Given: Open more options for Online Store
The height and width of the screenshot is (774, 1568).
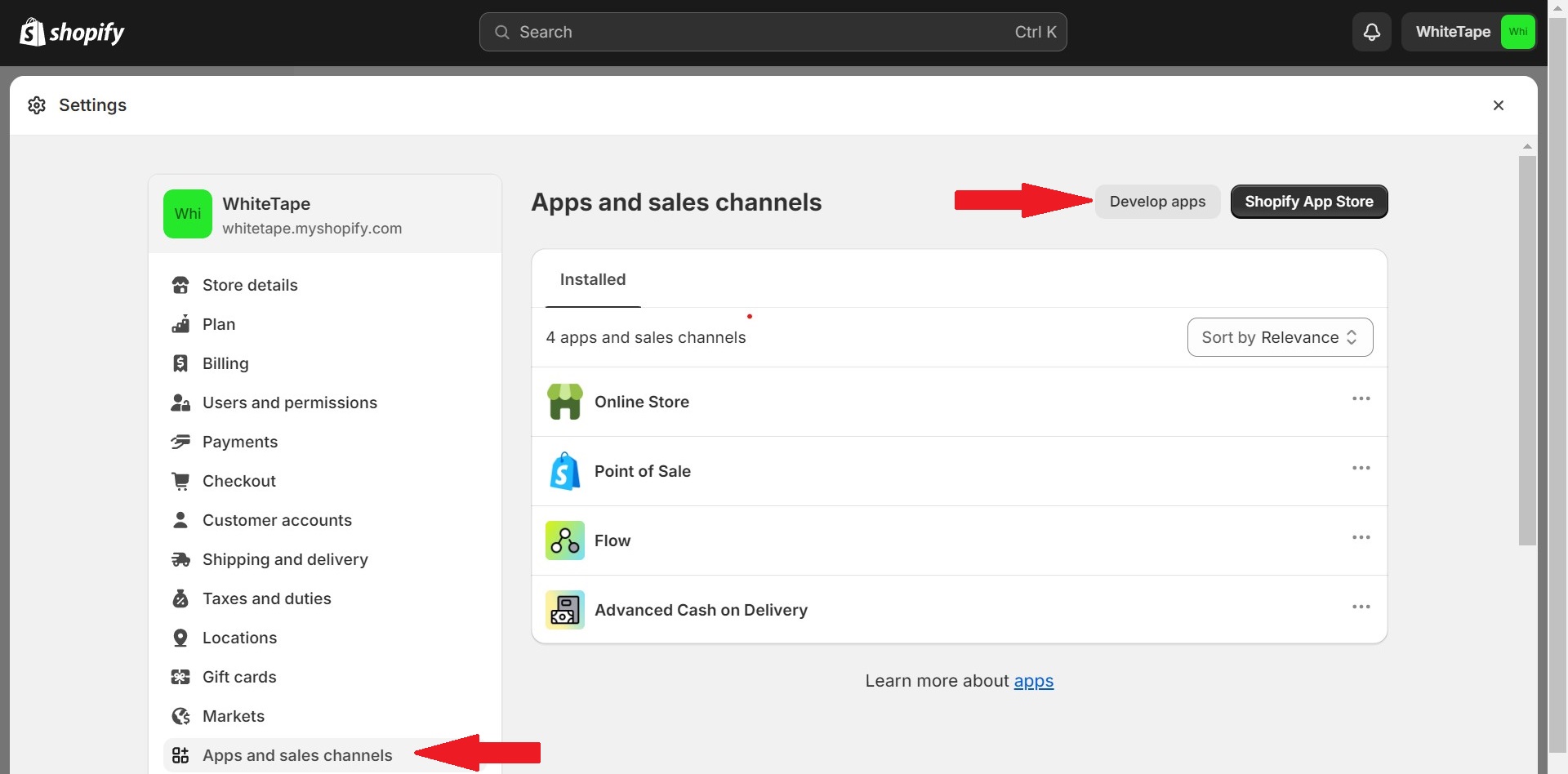Looking at the screenshot, I should pos(1361,398).
